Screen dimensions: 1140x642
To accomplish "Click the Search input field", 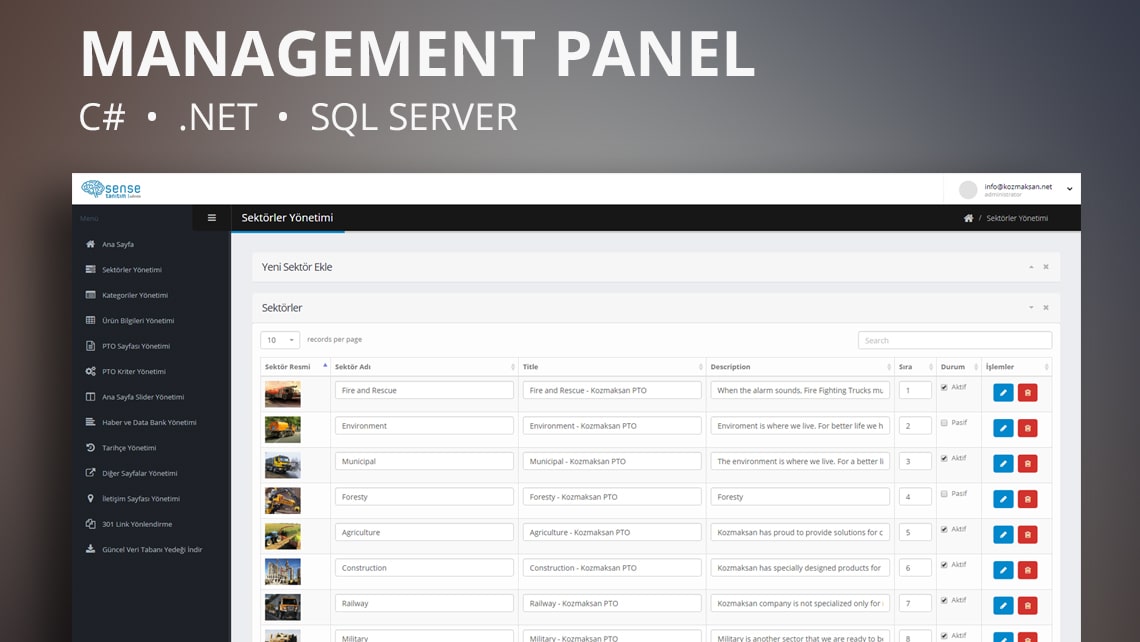I will [x=954, y=340].
